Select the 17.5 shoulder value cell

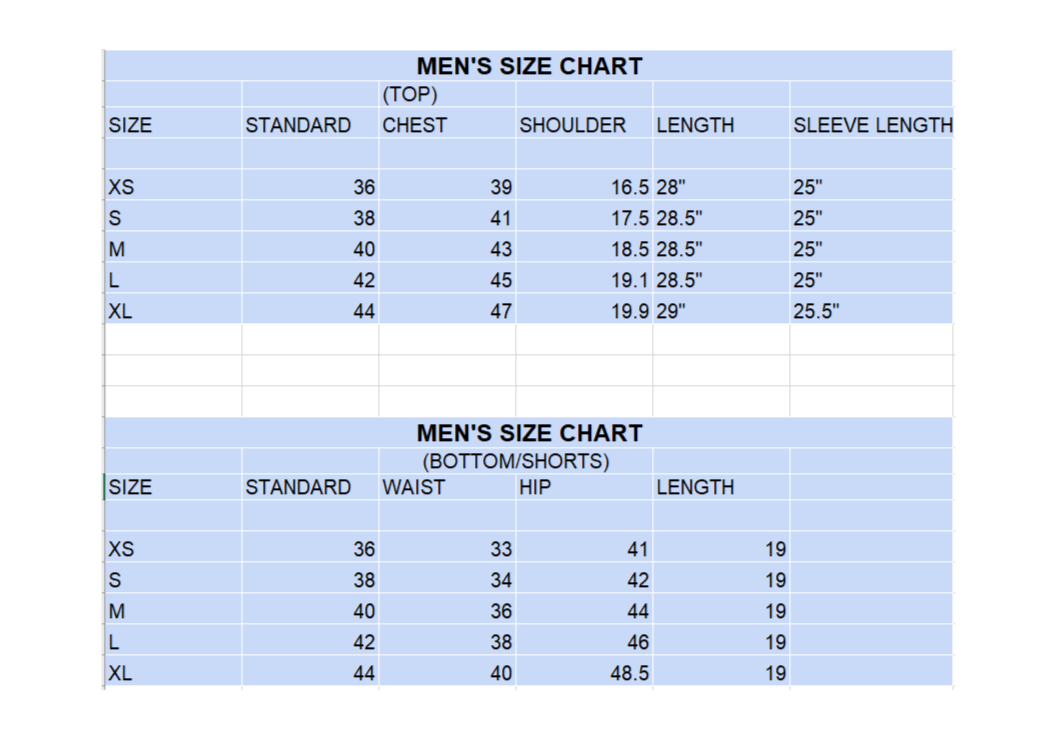coord(630,218)
